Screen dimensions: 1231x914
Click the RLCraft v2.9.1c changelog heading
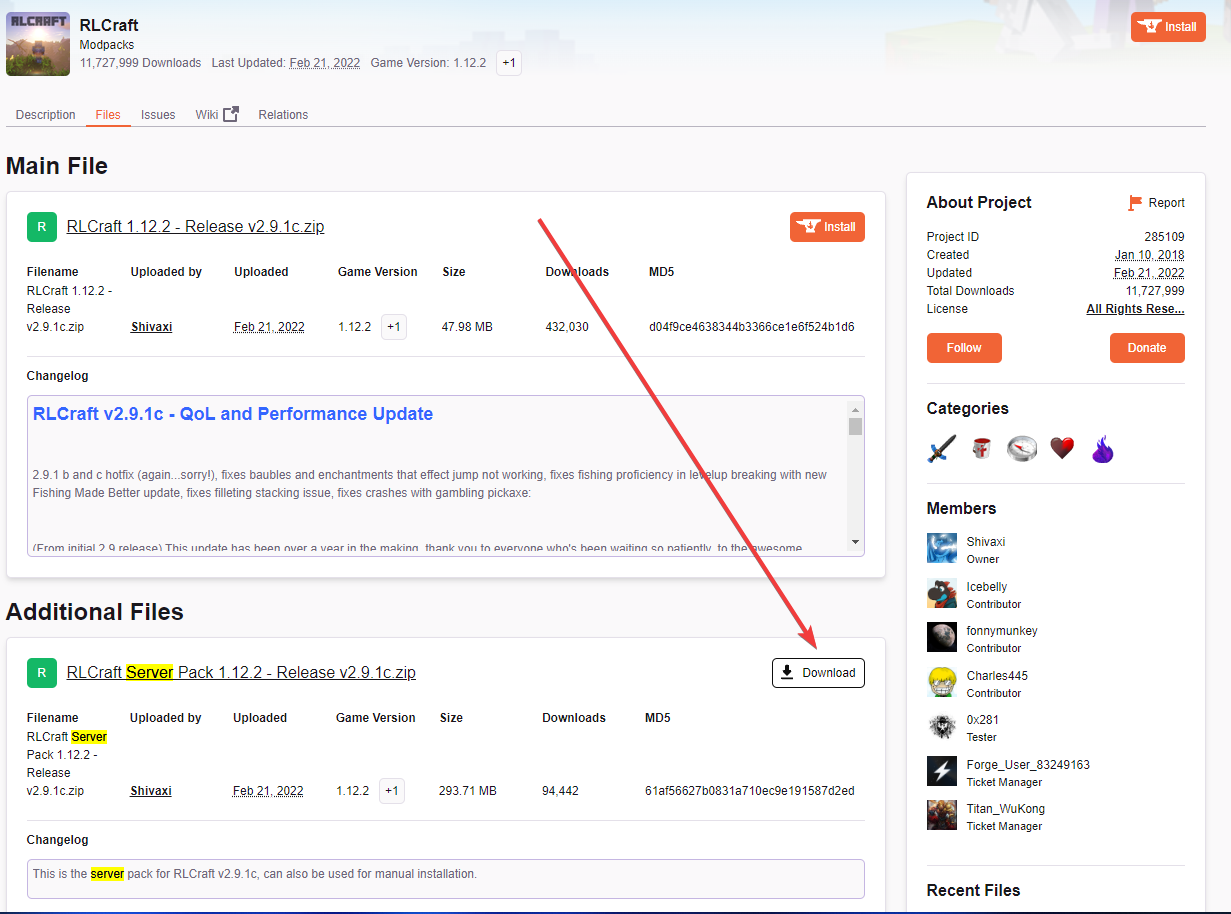coord(233,414)
